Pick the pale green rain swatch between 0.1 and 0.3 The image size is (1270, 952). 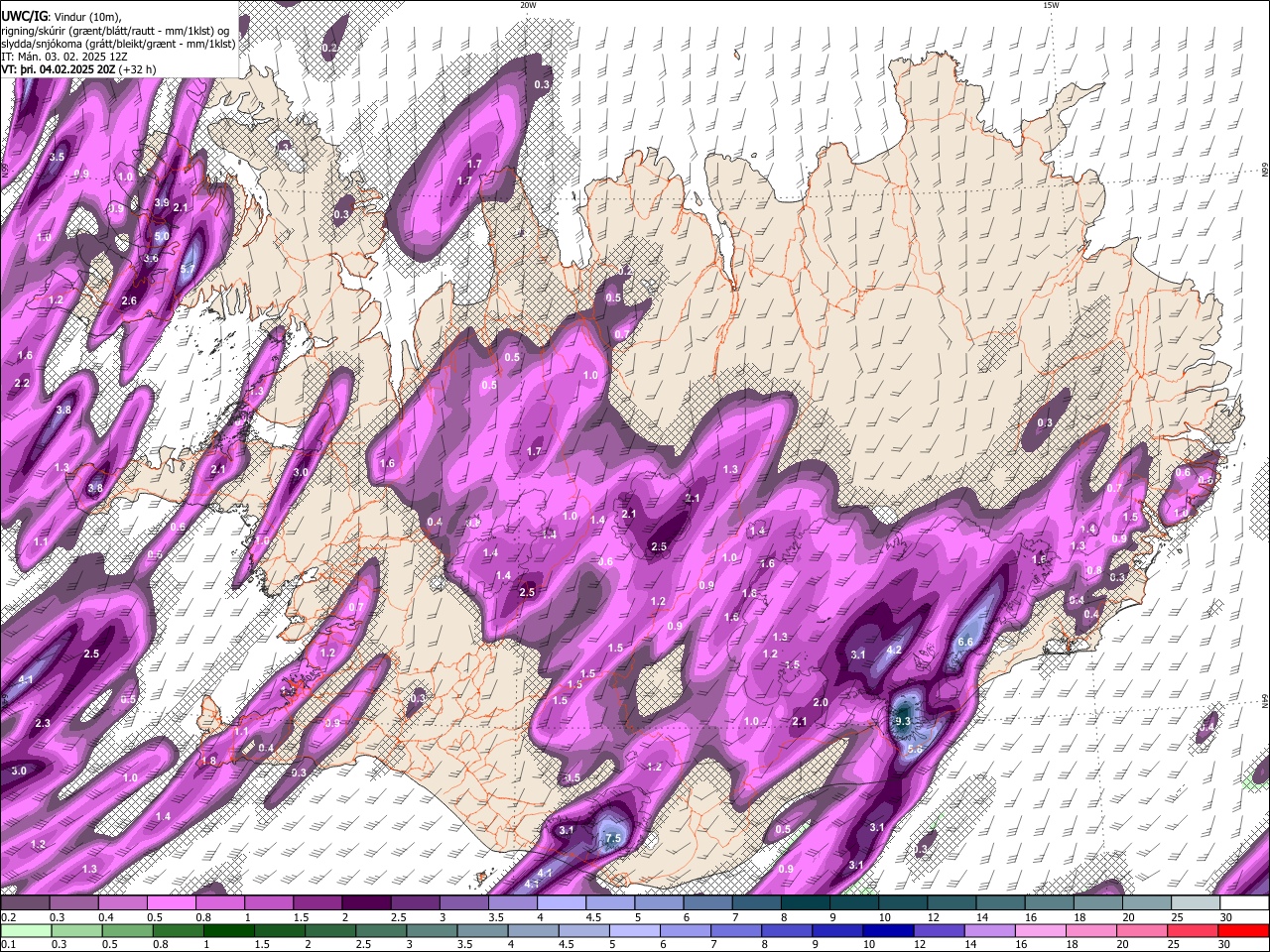point(26,930)
